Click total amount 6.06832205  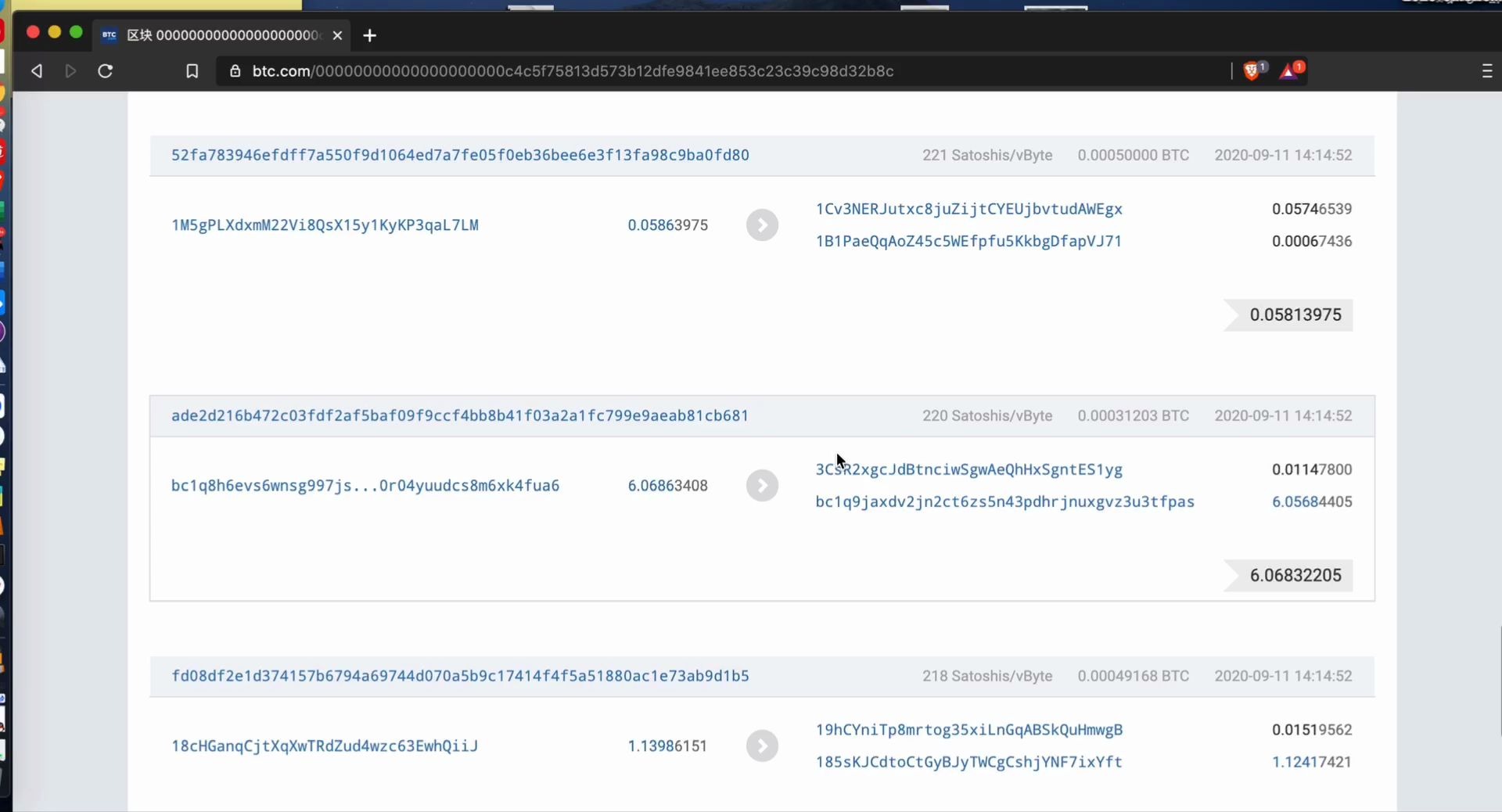tap(1295, 575)
